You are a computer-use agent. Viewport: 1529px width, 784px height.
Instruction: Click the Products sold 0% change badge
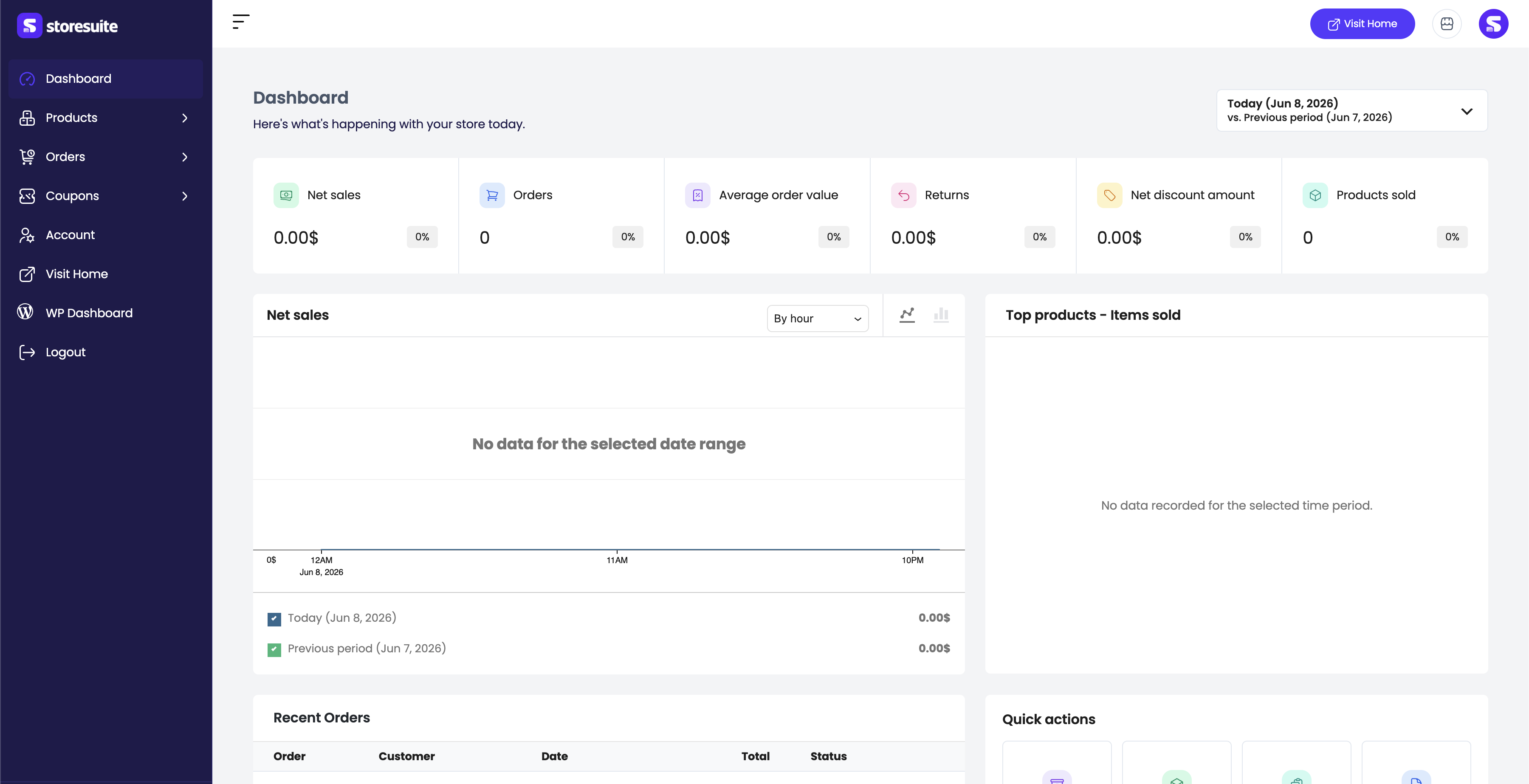click(1452, 237)
